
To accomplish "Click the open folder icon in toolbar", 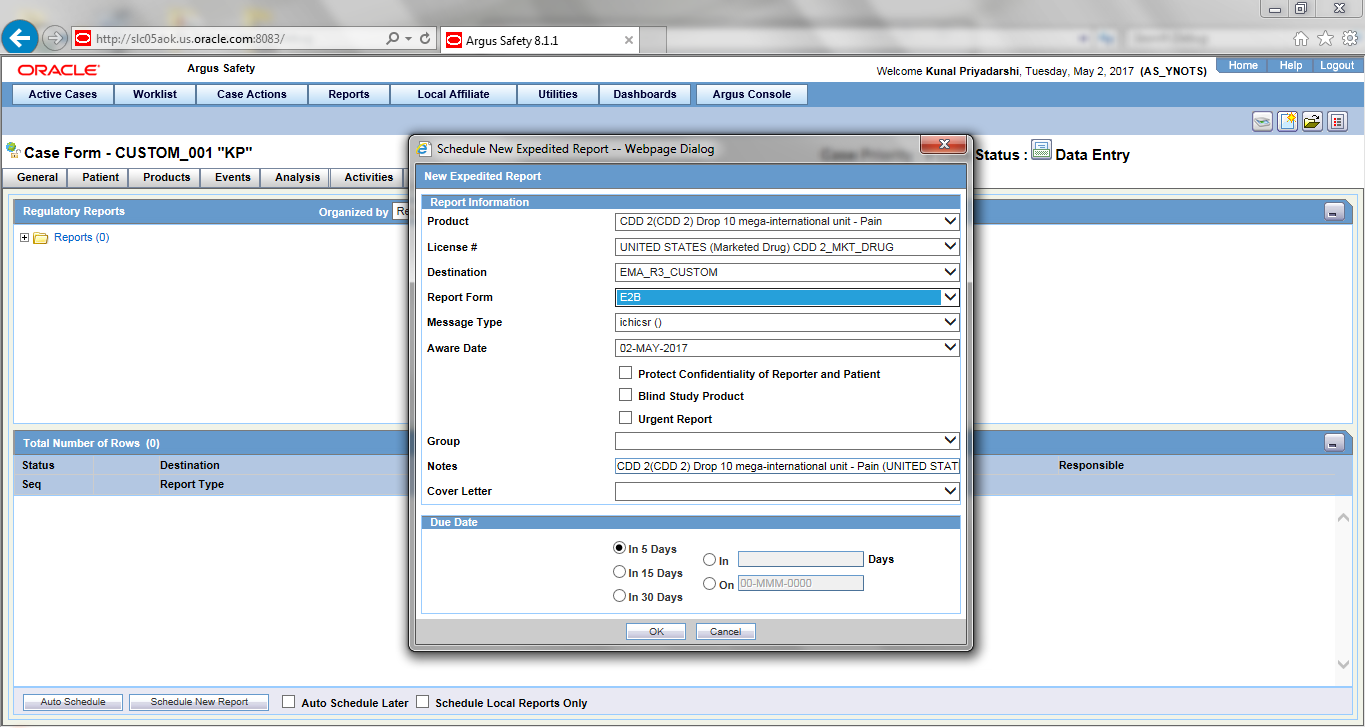I will [1312, 121].
